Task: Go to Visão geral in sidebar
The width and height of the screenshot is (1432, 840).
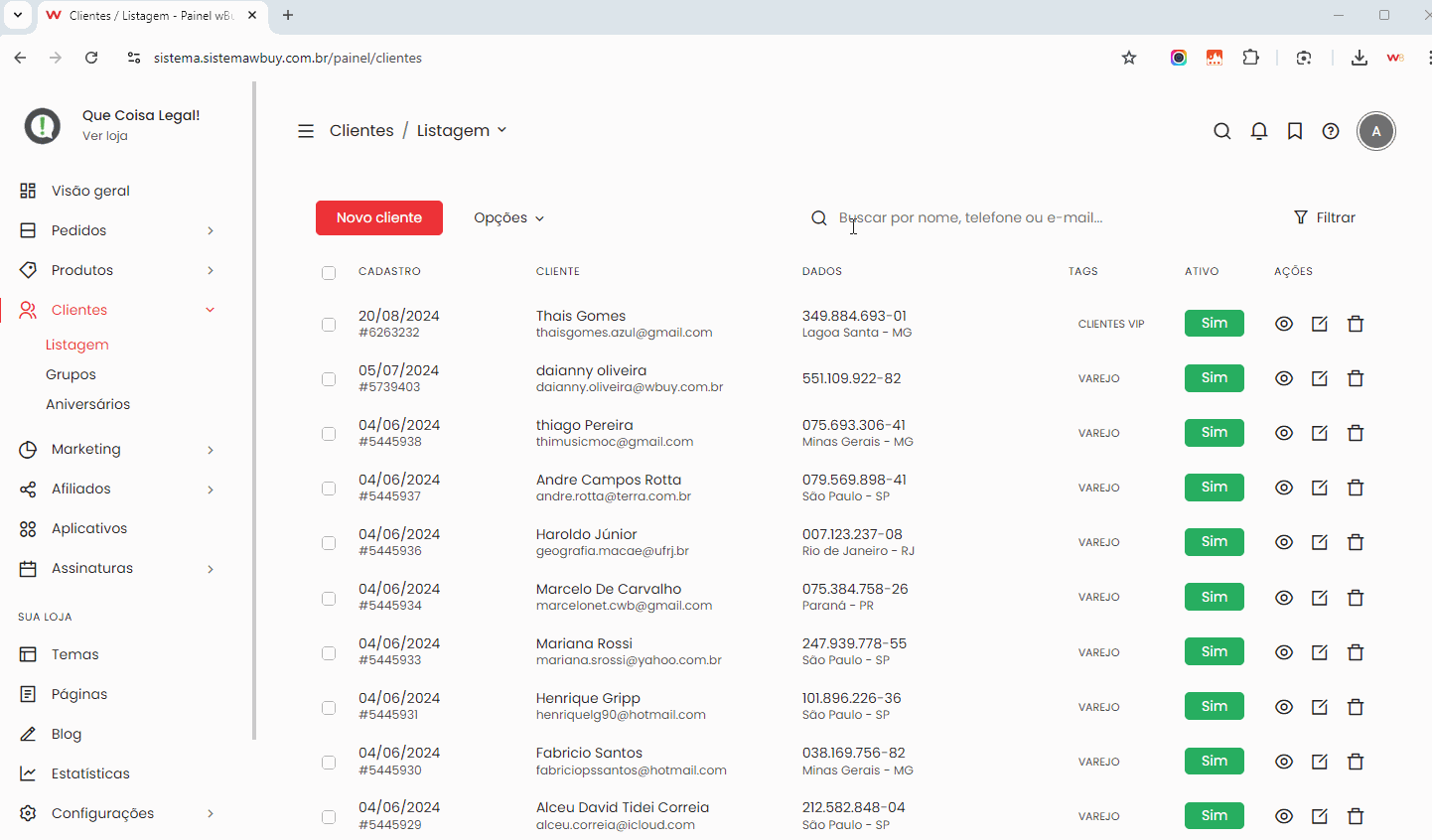Action: (x=90, y=191)
